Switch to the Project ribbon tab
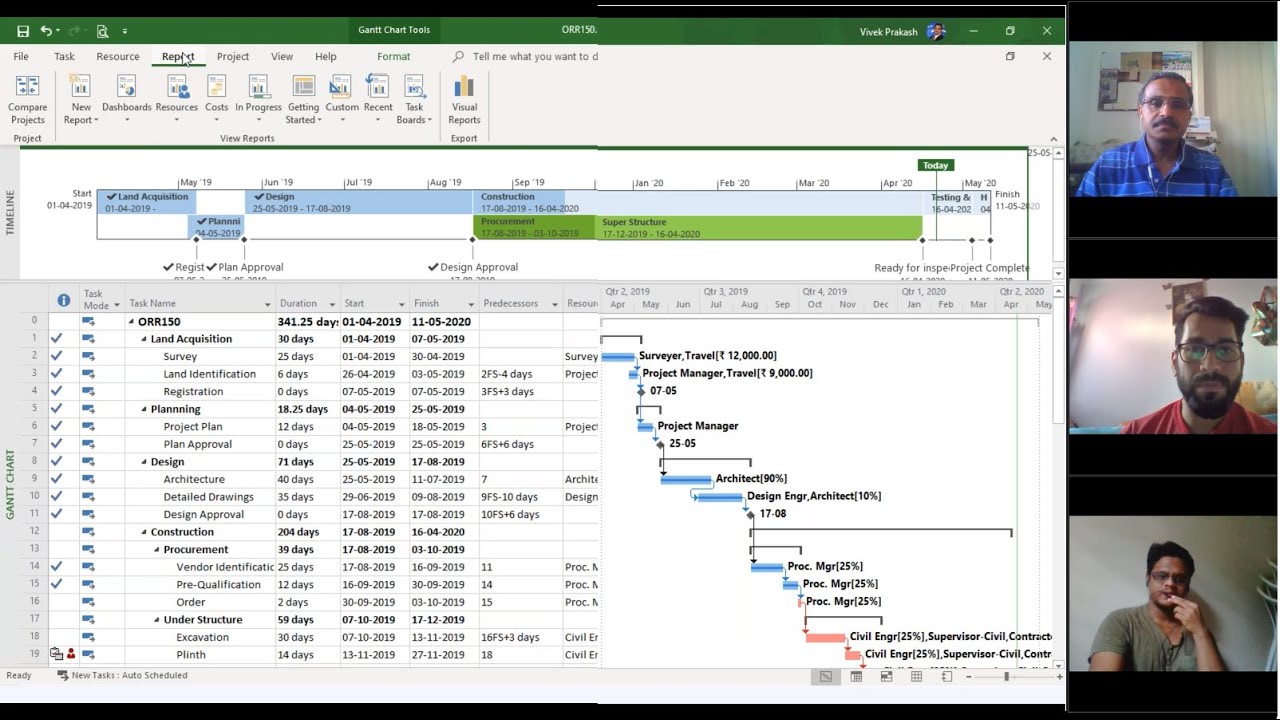The image size is (1280, 720). pos(233,57)
